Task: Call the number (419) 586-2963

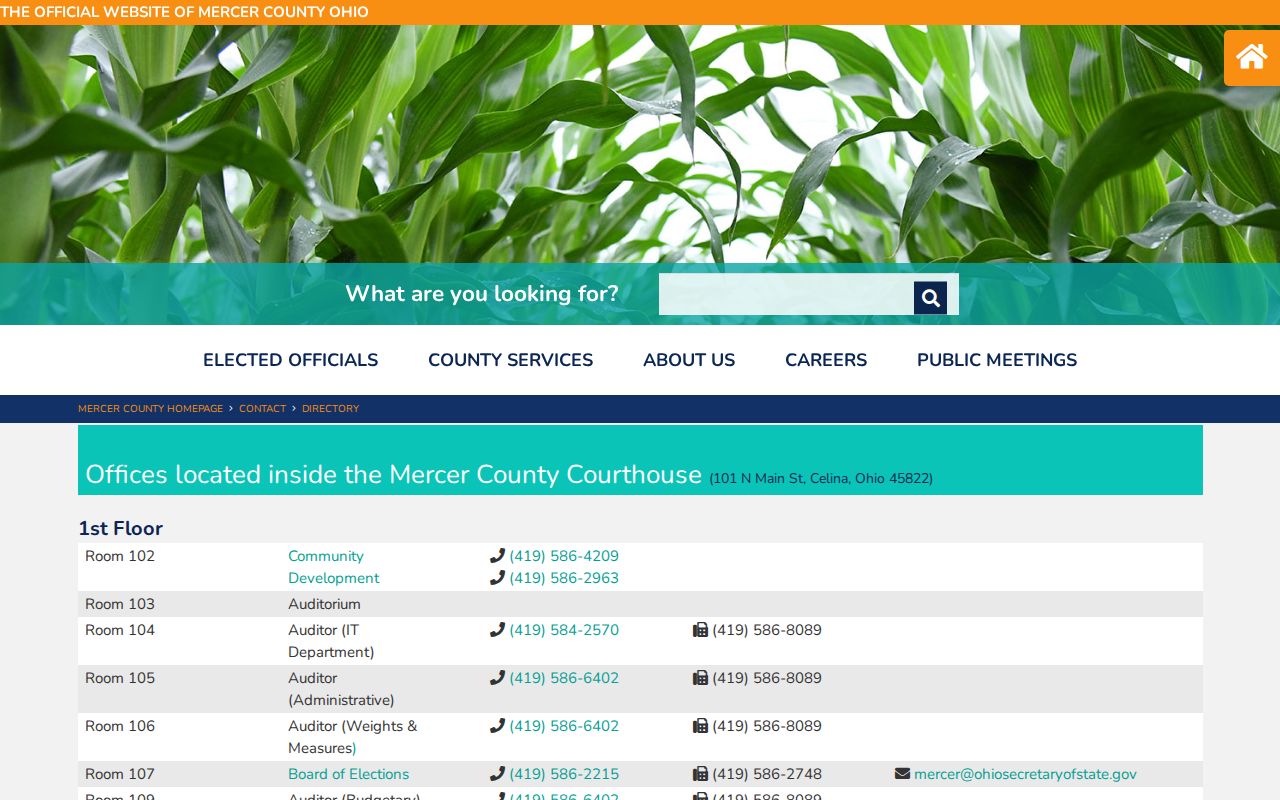Action: coord(564,578)
